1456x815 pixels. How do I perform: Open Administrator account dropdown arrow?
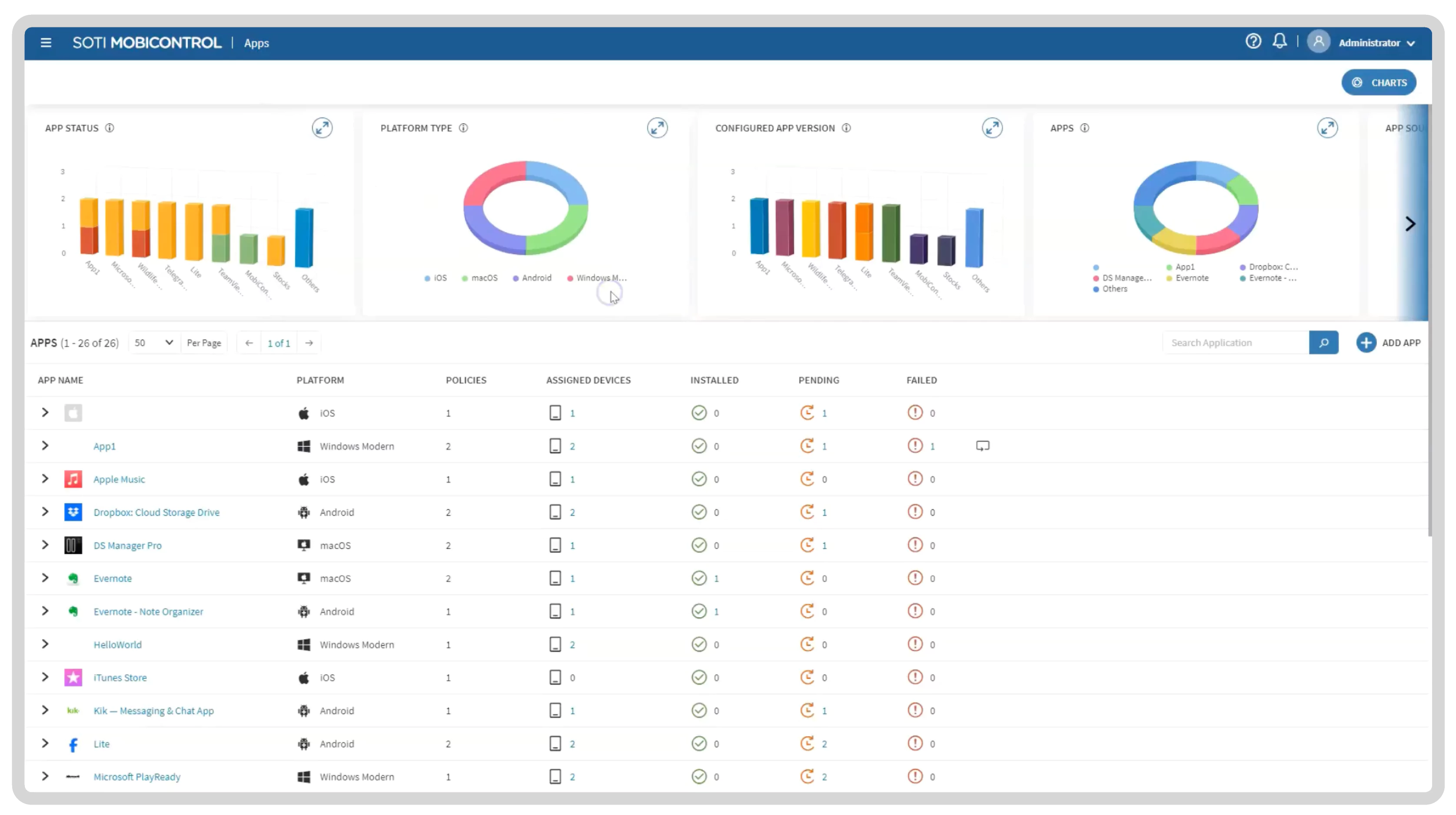1411,43
